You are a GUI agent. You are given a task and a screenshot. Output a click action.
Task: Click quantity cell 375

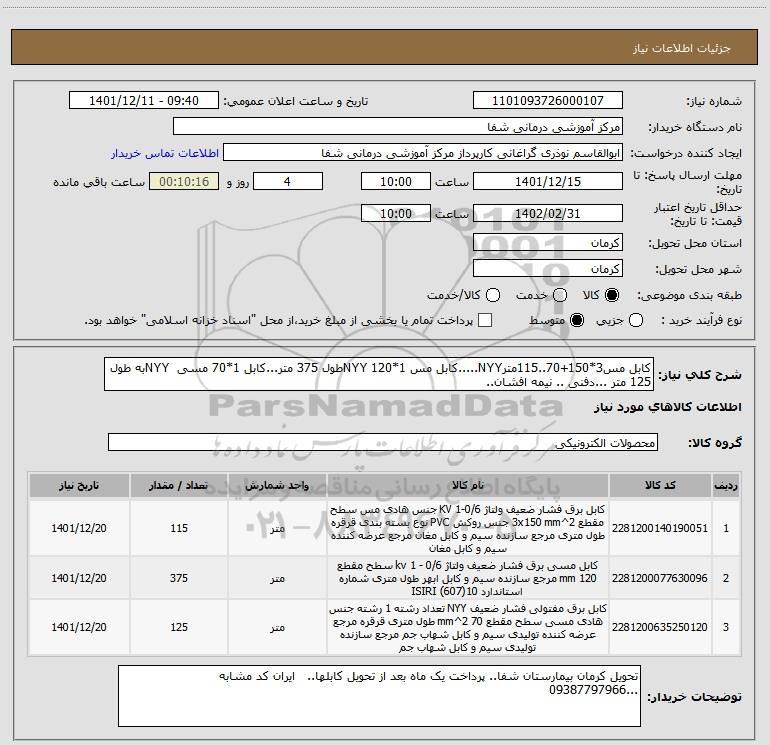point(179,578)
